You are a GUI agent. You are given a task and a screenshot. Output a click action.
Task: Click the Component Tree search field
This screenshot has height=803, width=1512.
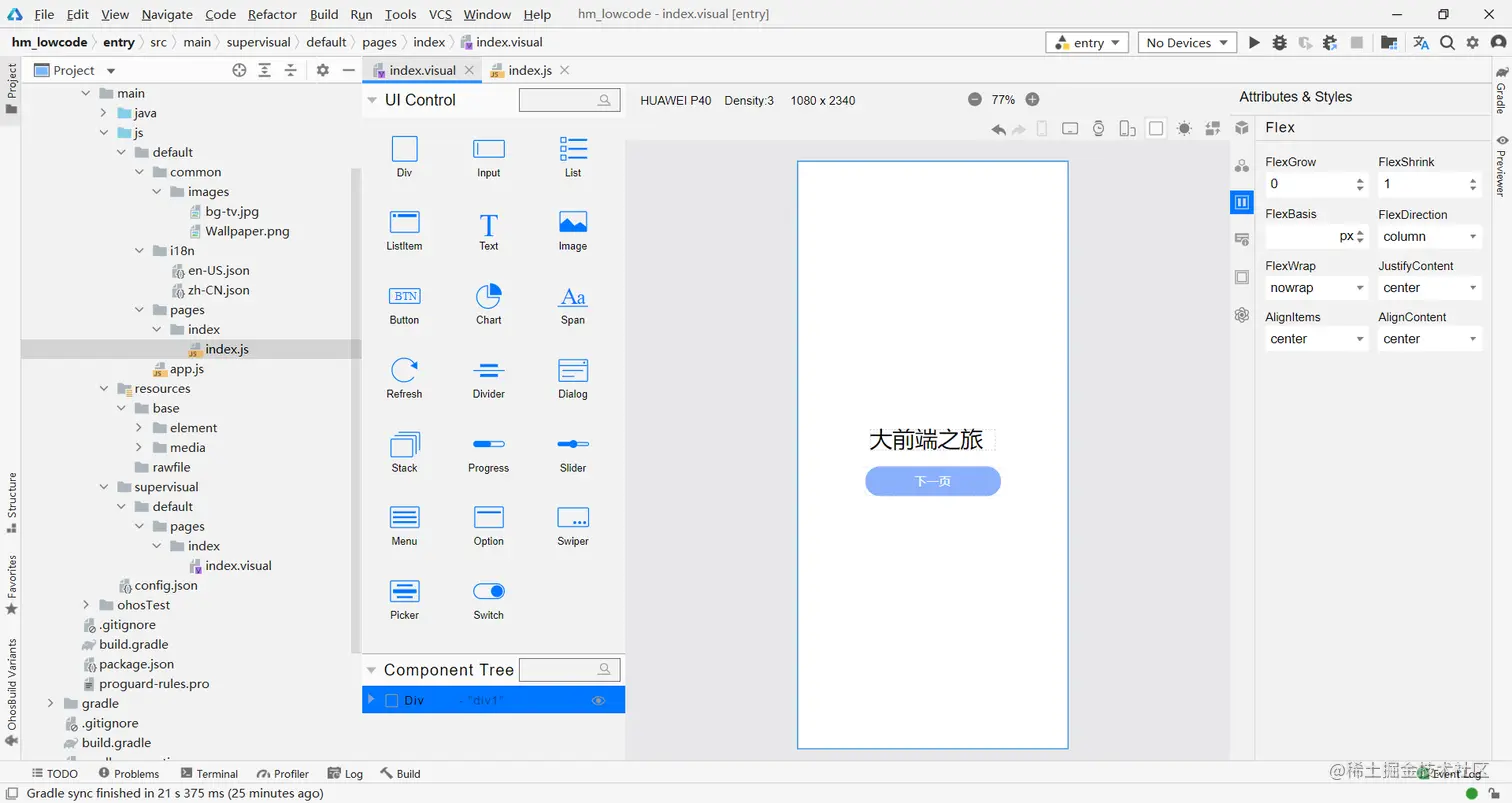569,669
